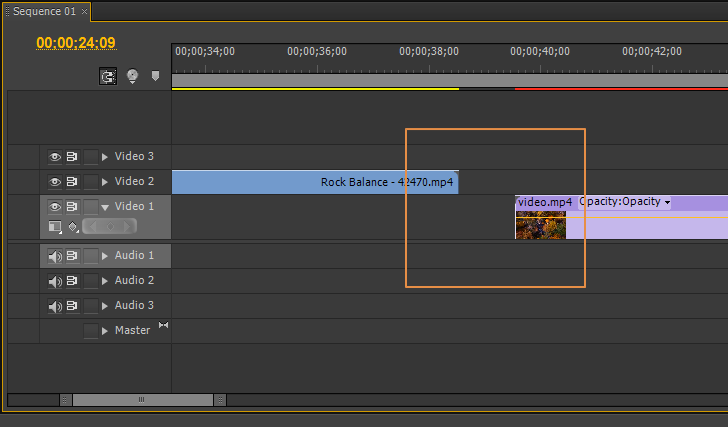Toggle the Snap button in timeline header
Screen dimensions: 728x427
pos(108,76)
